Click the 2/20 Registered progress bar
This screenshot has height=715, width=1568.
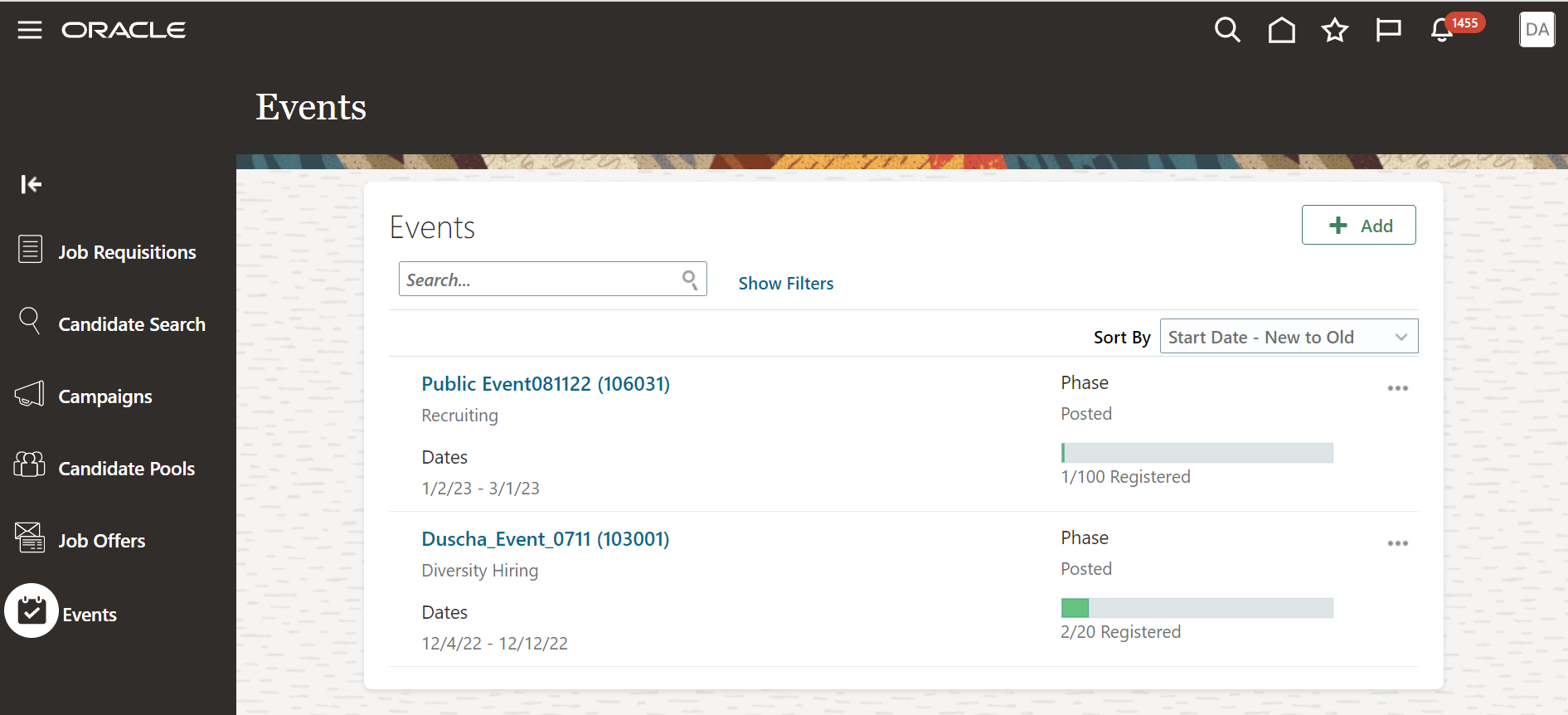1197,608
